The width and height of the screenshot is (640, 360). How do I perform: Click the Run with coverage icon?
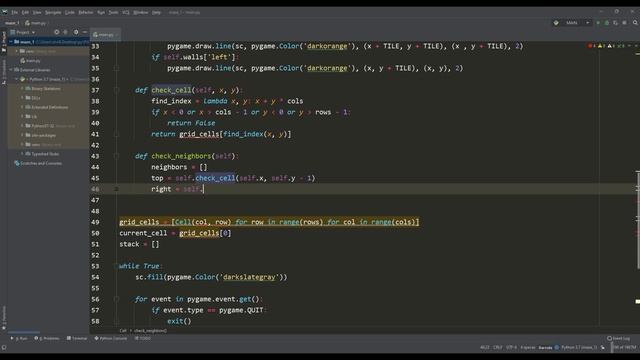[x=616, y=23]
